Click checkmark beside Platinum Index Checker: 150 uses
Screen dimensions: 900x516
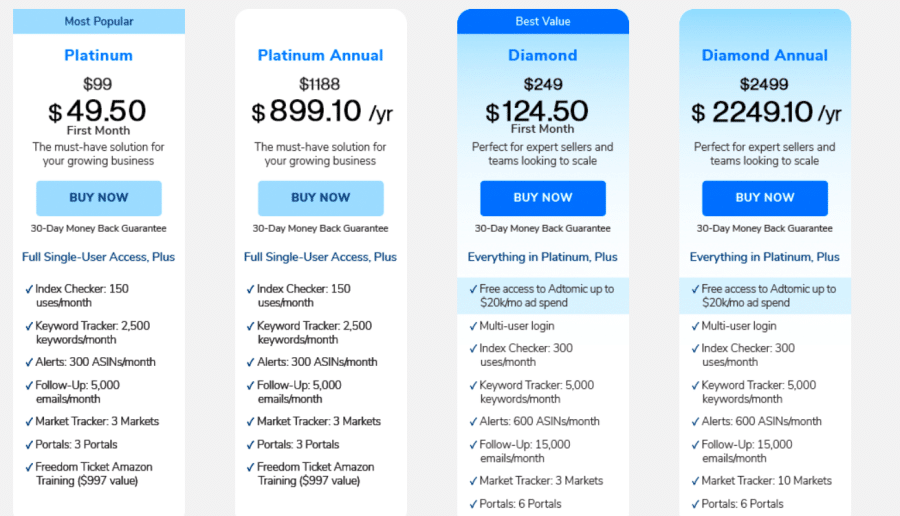29,289
